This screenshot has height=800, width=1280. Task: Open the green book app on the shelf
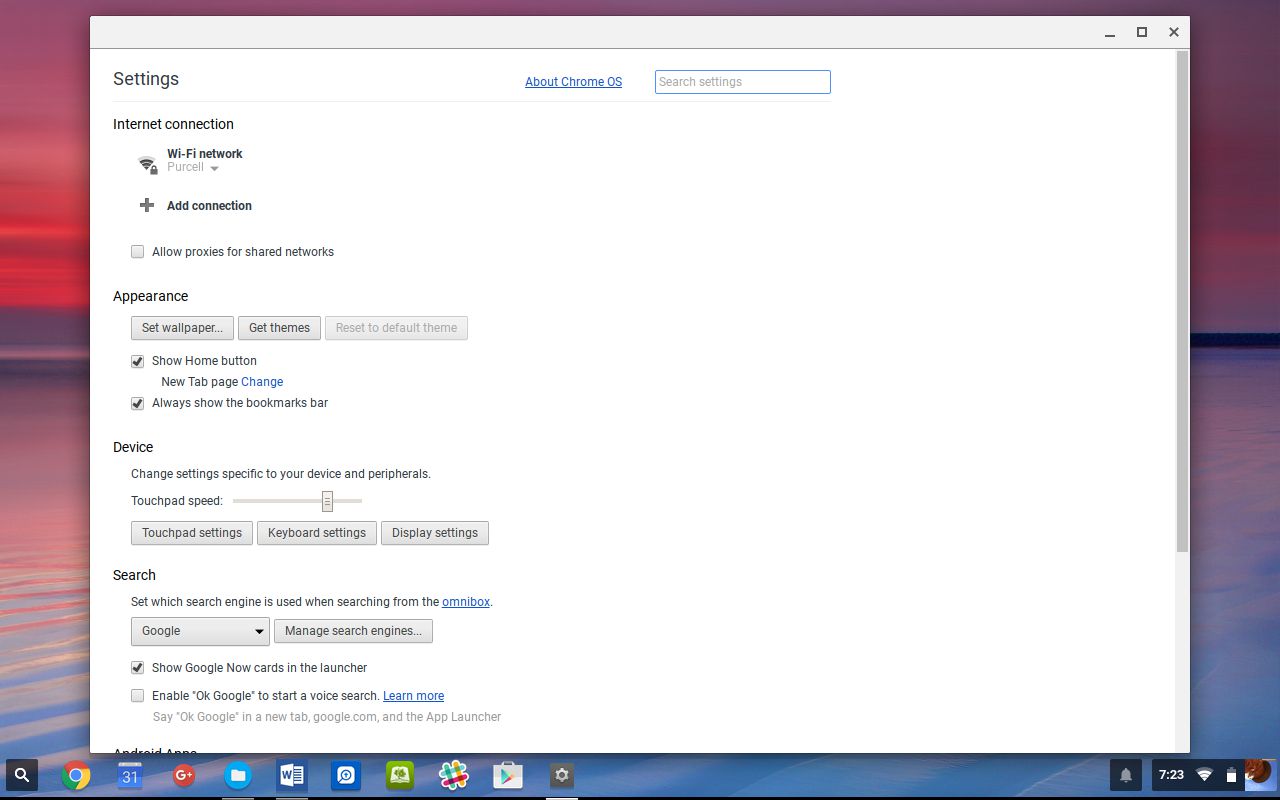400,775
